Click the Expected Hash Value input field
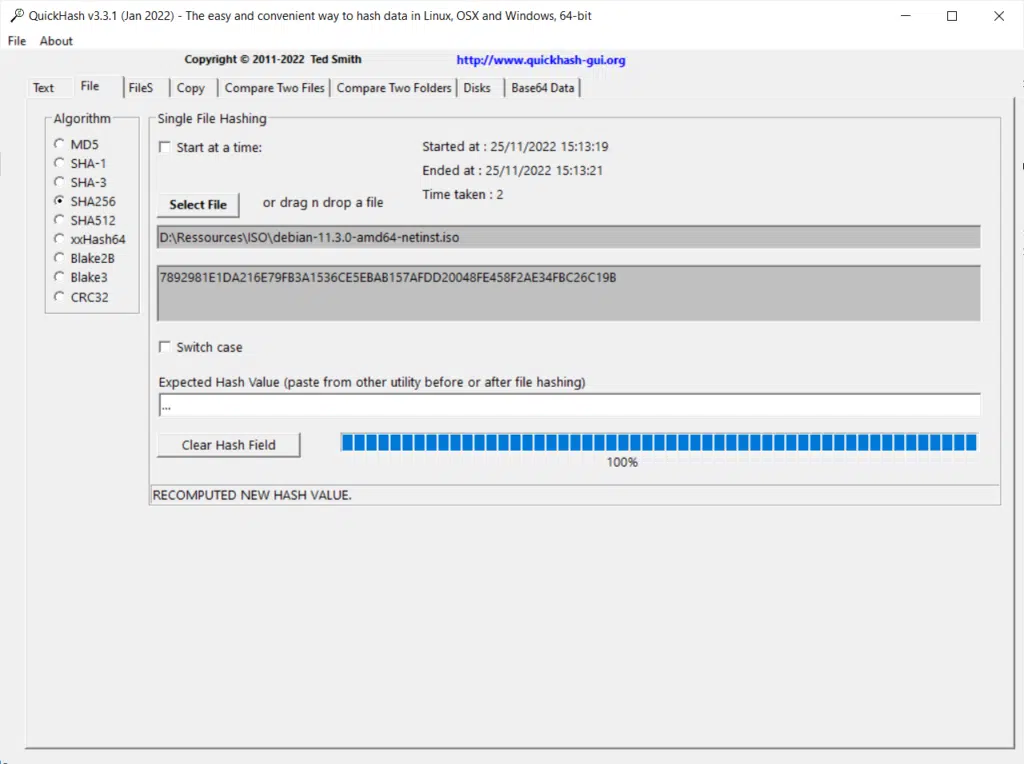This screenshot has width=1024, height=764. coord(569,405)
